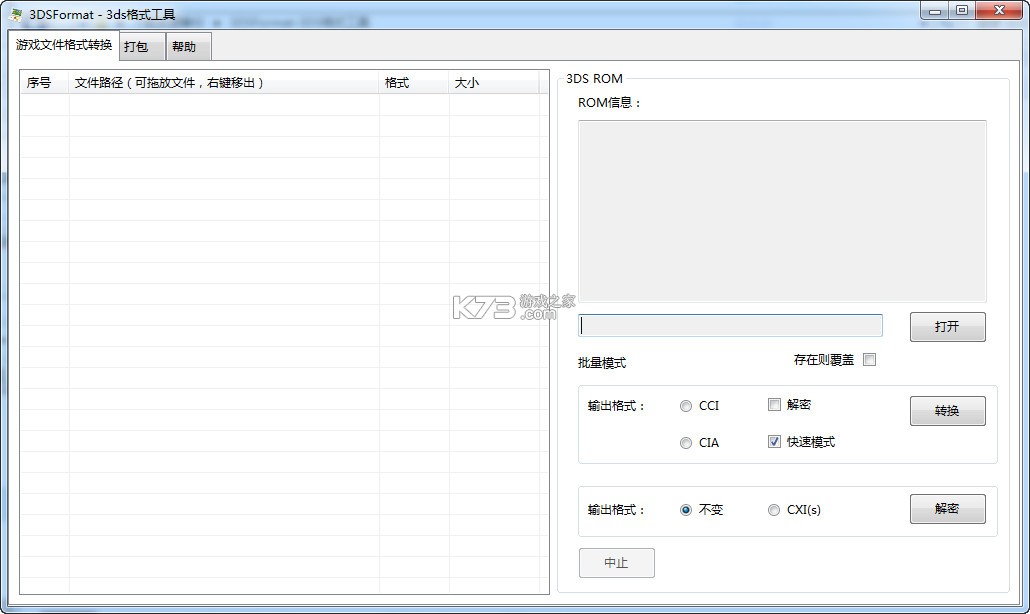
Task: Click the 大小 column header
Action: pos(468,83)
